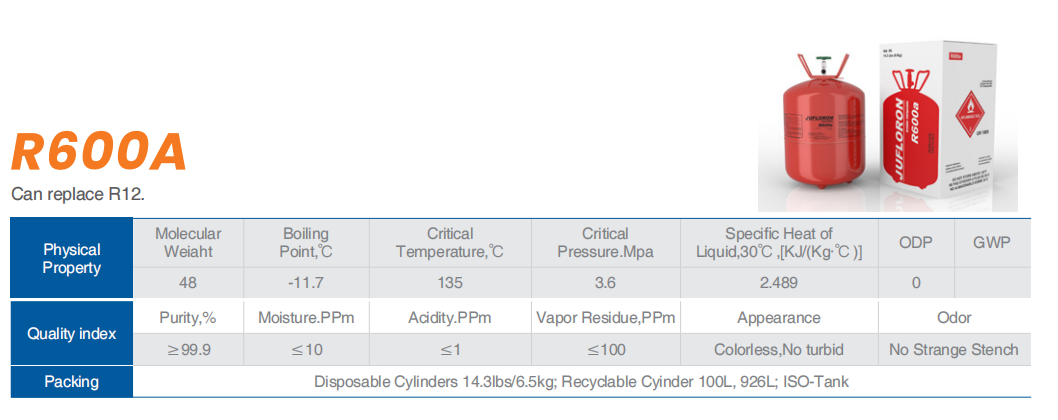Select the Physical Property row header
This screenshot has width=1058, height=420.
pyautogui.click(x=72, y=258)
